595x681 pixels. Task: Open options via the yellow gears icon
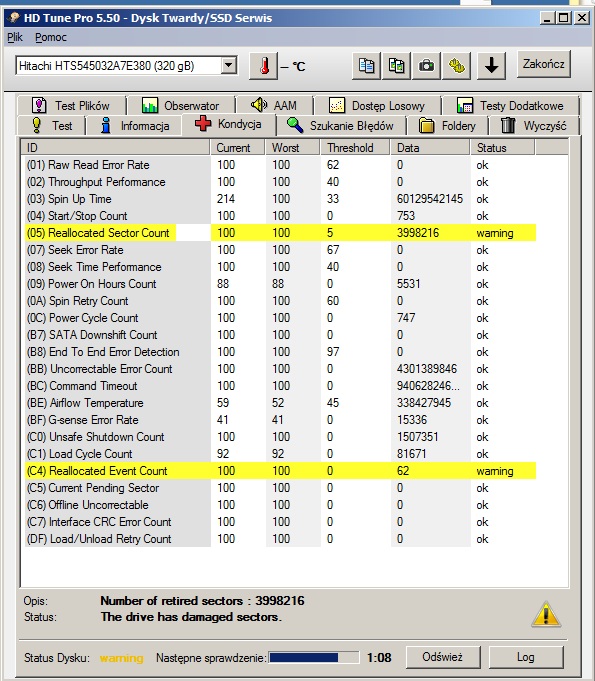pos(456,66)
